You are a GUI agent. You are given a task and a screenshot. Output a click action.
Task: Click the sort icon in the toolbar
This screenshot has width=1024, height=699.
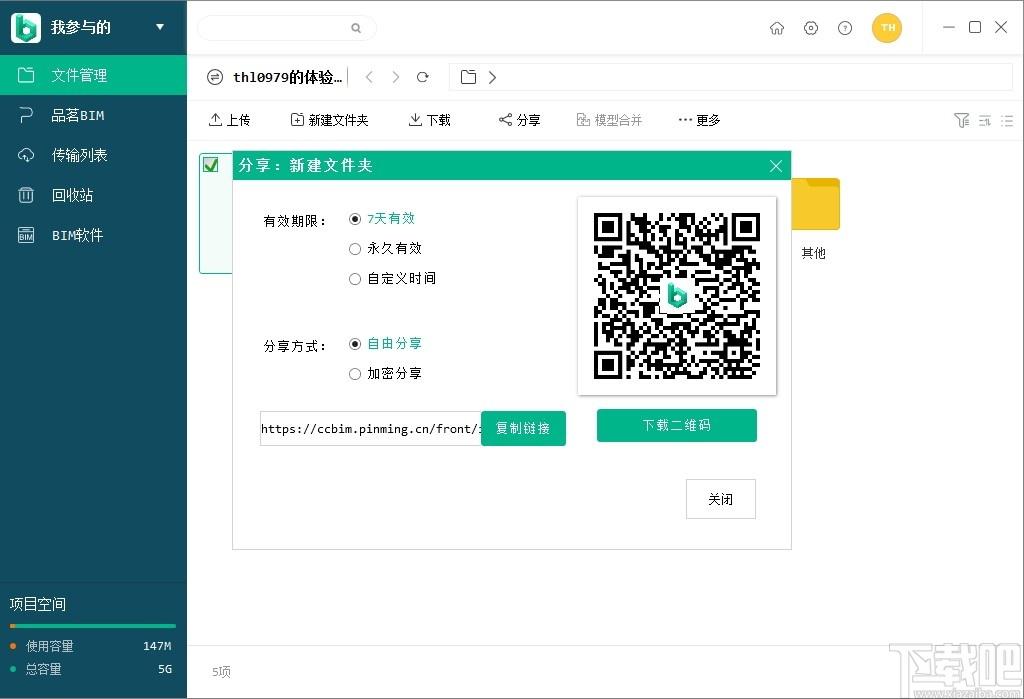tap(985, 120)
